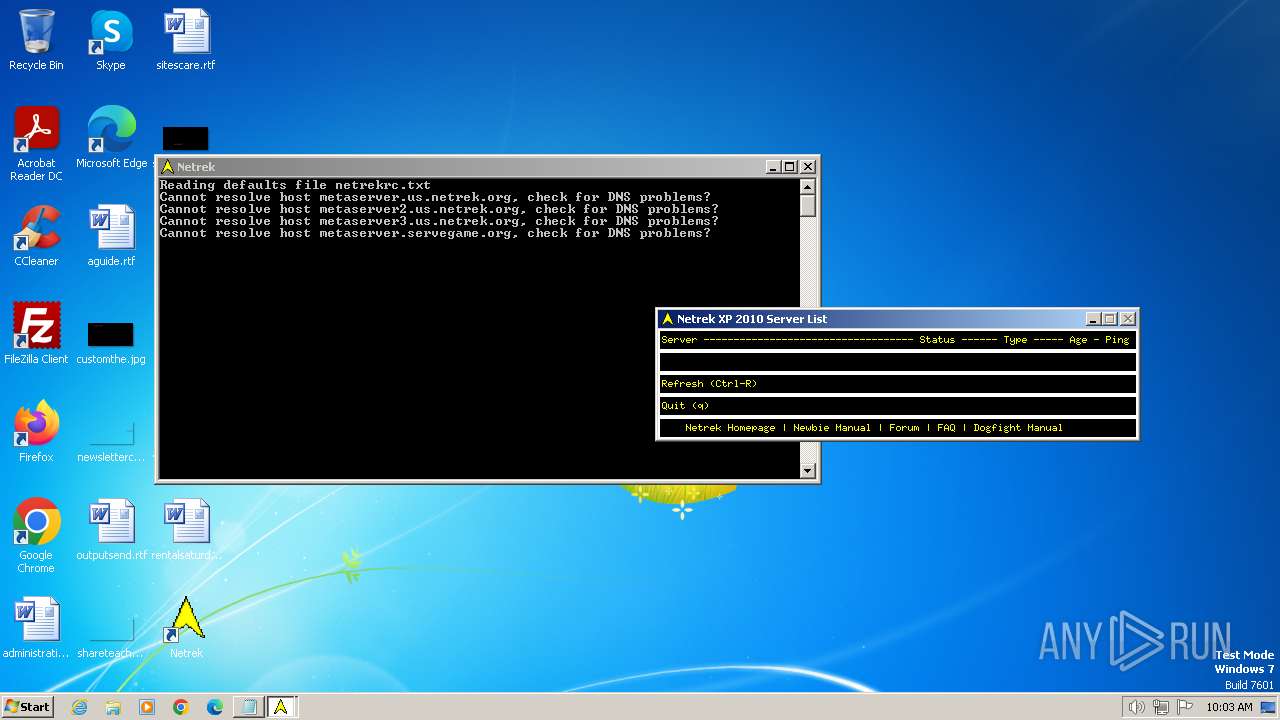Open the Netrek Homepage link
Screen dimensions: 1280x720
point(730,428)
